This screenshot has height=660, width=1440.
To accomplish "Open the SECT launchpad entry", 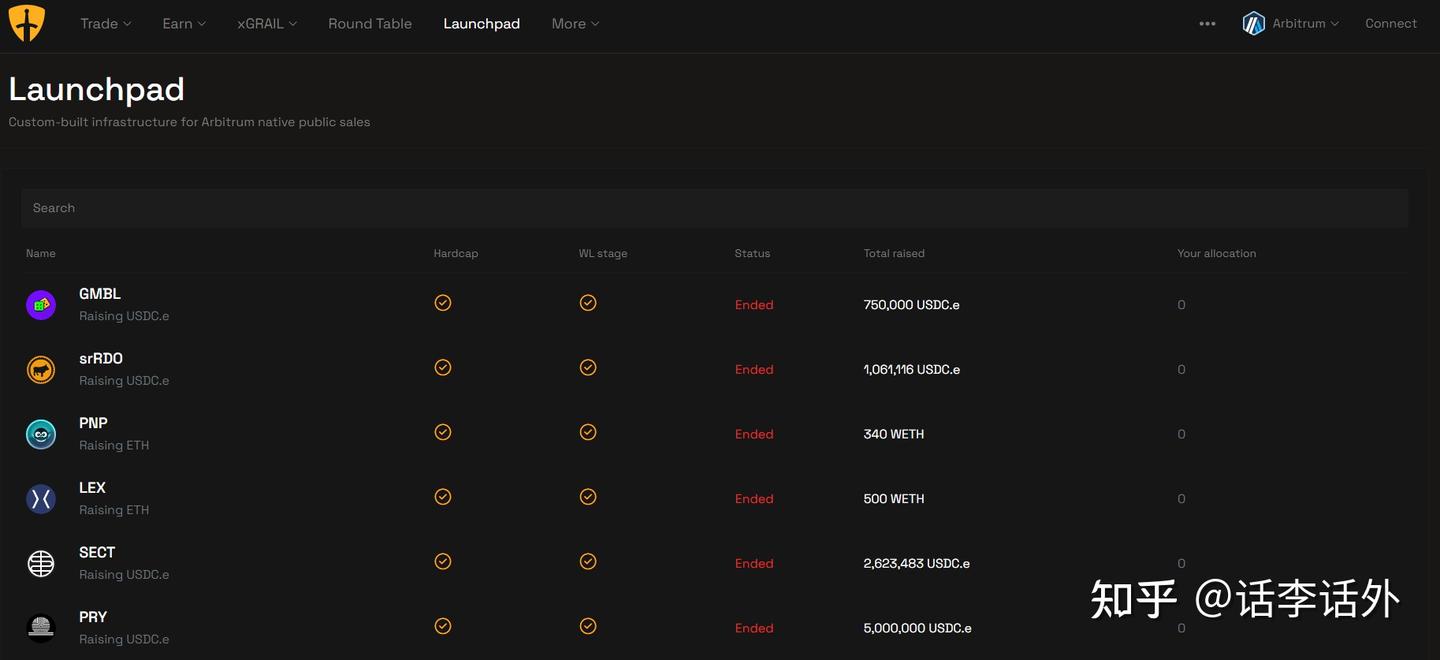I will [x=716, y=564].
